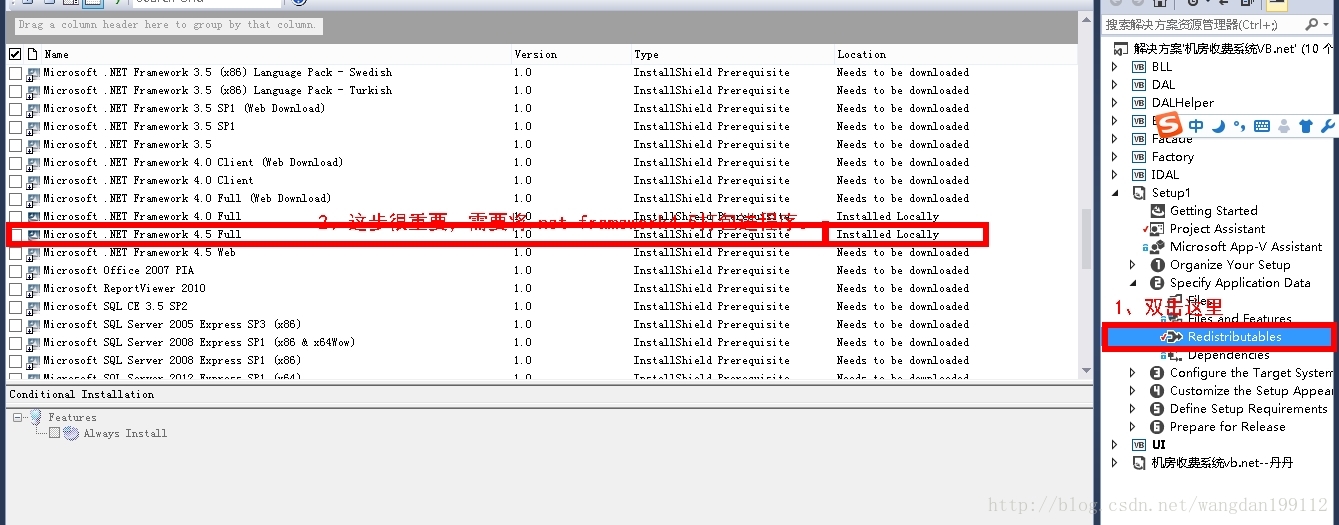Expand the DALHelper project node

tap(1116, 103)
